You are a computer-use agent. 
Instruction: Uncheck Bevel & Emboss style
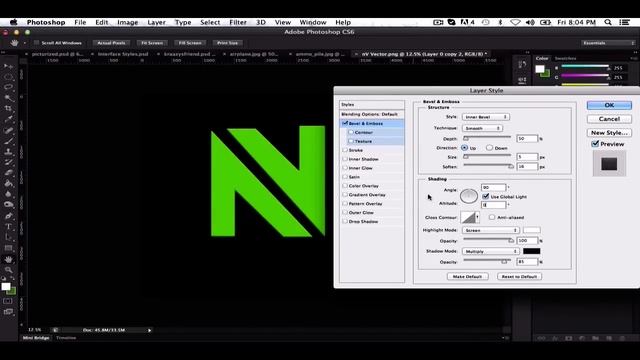345,123
